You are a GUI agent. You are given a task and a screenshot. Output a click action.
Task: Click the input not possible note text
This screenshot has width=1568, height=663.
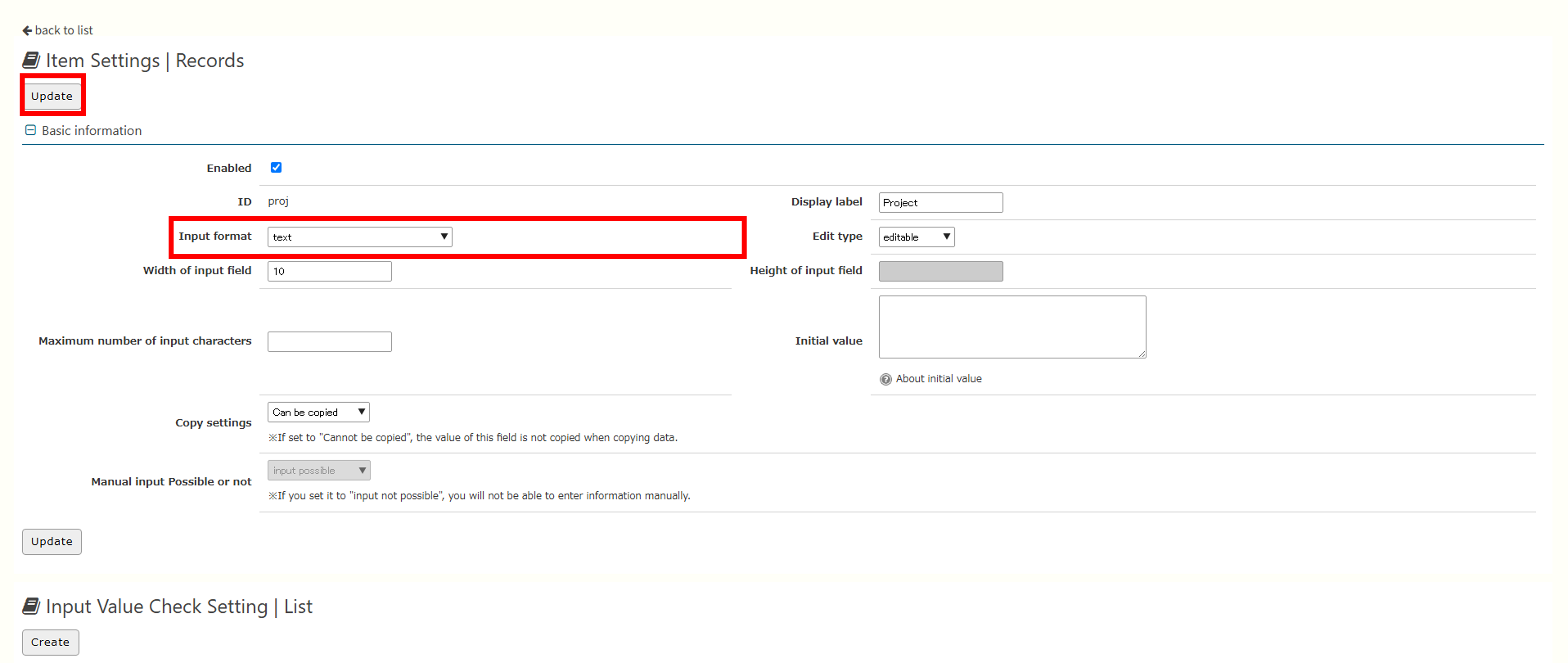(479, 496)
